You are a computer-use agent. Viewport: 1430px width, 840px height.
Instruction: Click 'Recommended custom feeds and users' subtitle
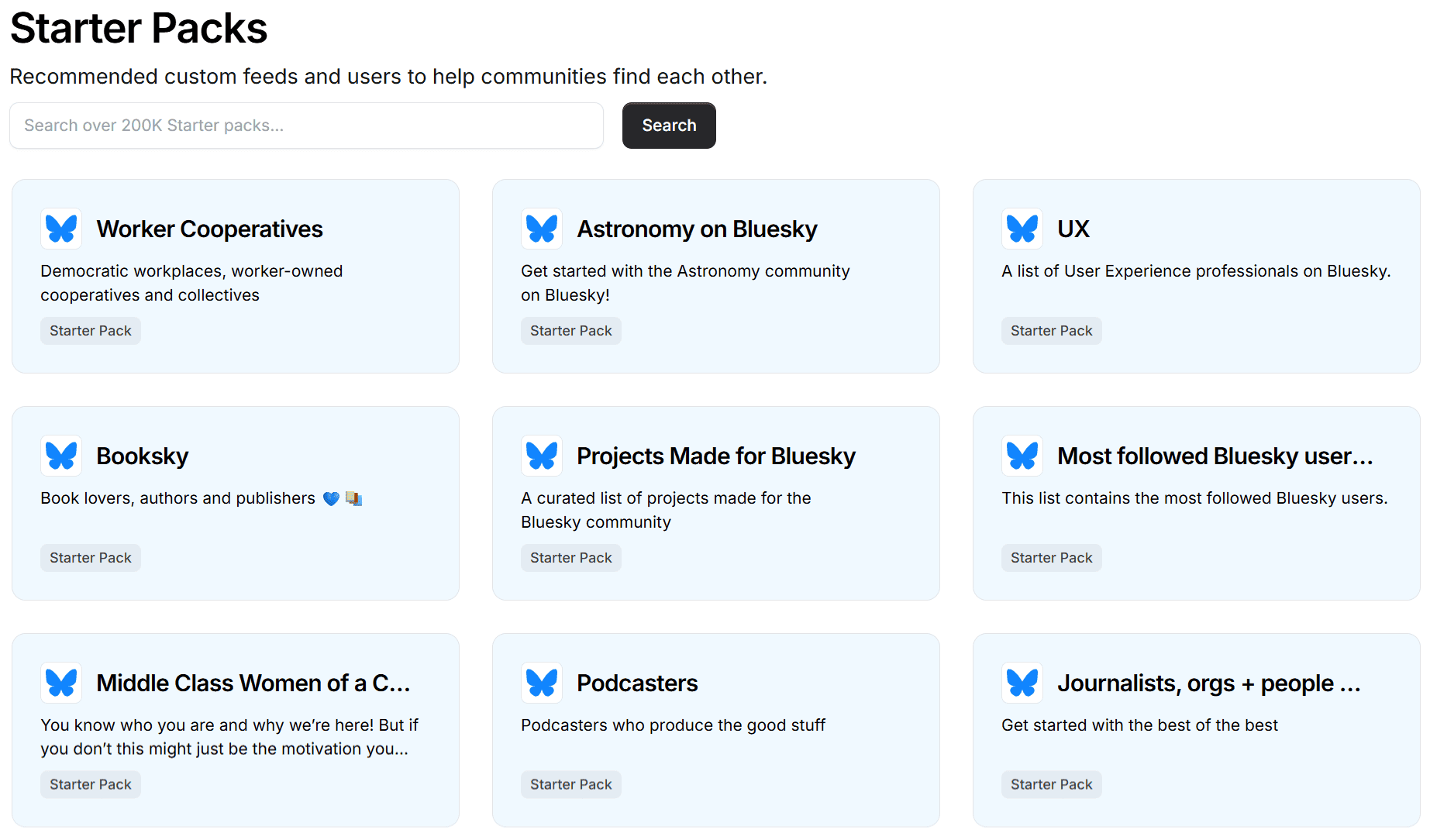(388, 77)
